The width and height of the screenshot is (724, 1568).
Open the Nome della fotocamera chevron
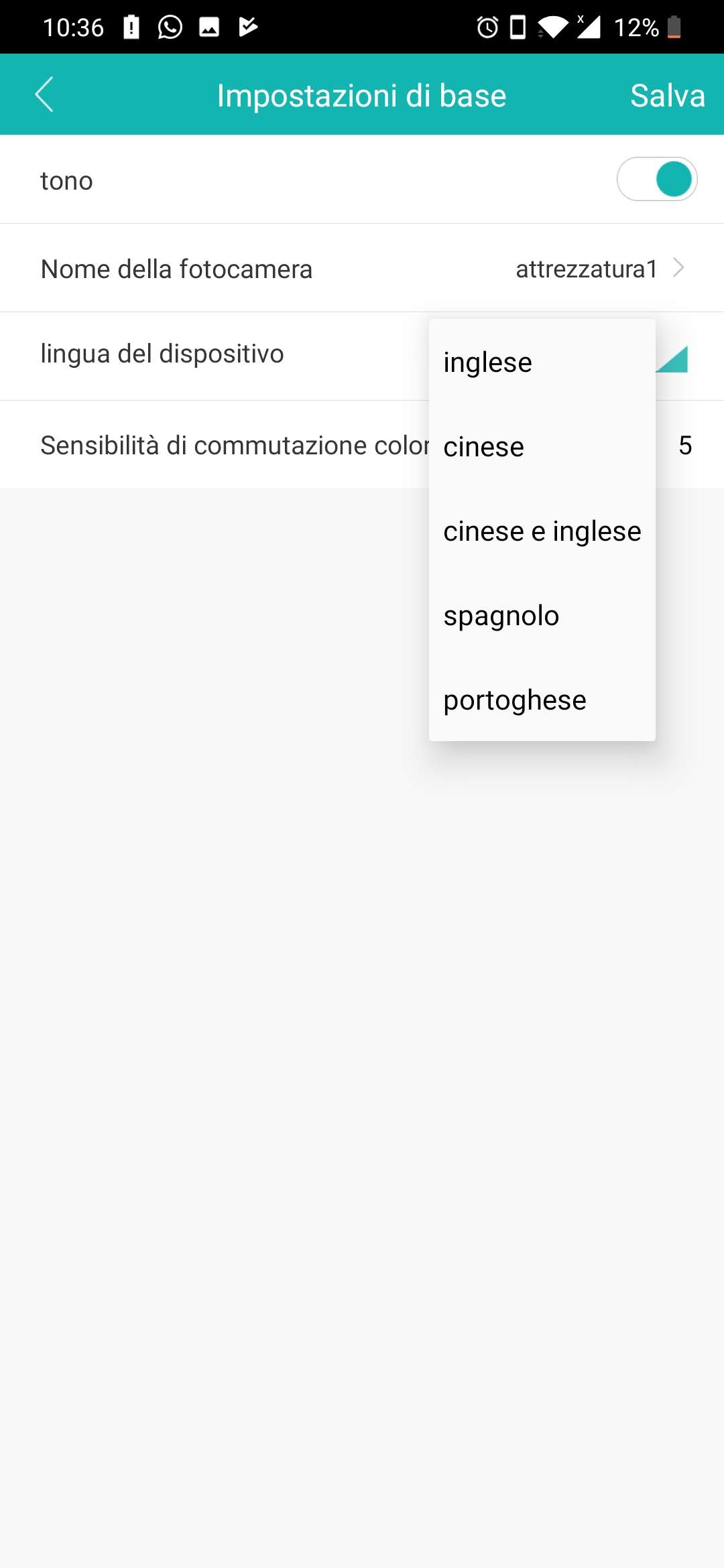(678, 268)
